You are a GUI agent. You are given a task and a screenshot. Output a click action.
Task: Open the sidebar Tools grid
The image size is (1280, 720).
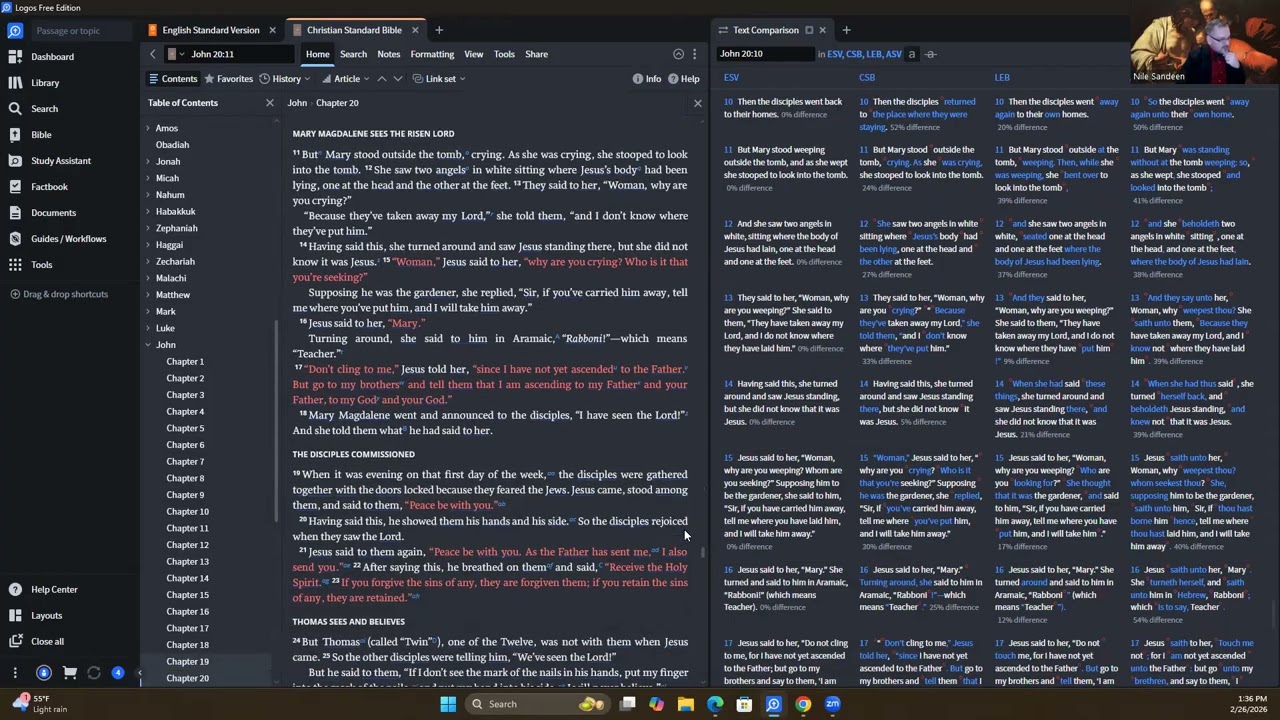(15, 265)
